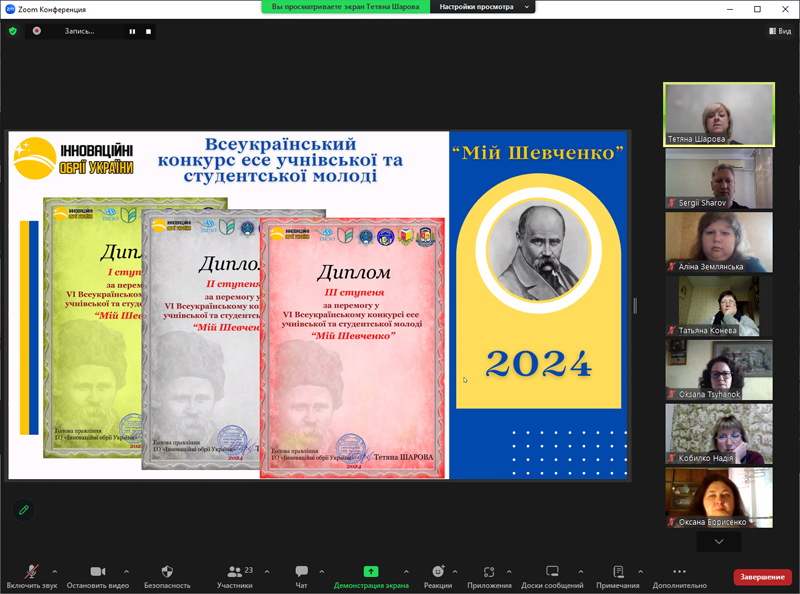The height and width of the screenshot is (594, 800).
Task: Select Оксана Борисенко video thumbnail
Action: click(719, 498)
